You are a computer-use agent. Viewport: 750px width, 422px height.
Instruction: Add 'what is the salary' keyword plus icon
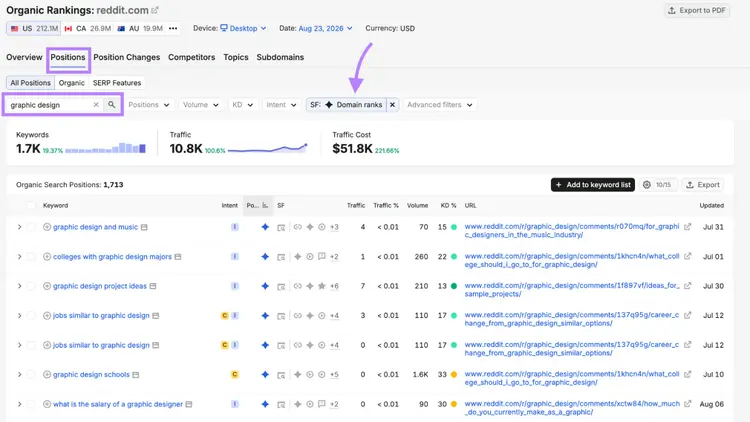point(47,404)
